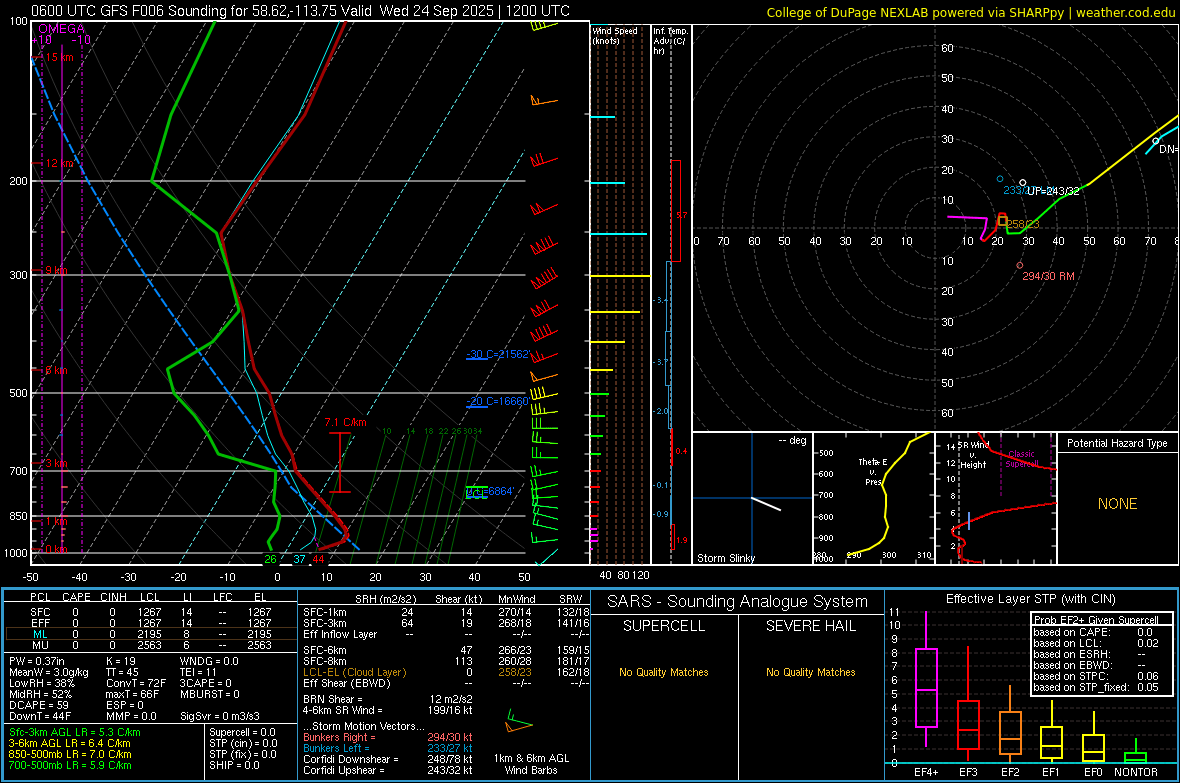Select the OMEGA label on the Skew-T
Screen dimensions: 1180x783
tap(62, 29)
